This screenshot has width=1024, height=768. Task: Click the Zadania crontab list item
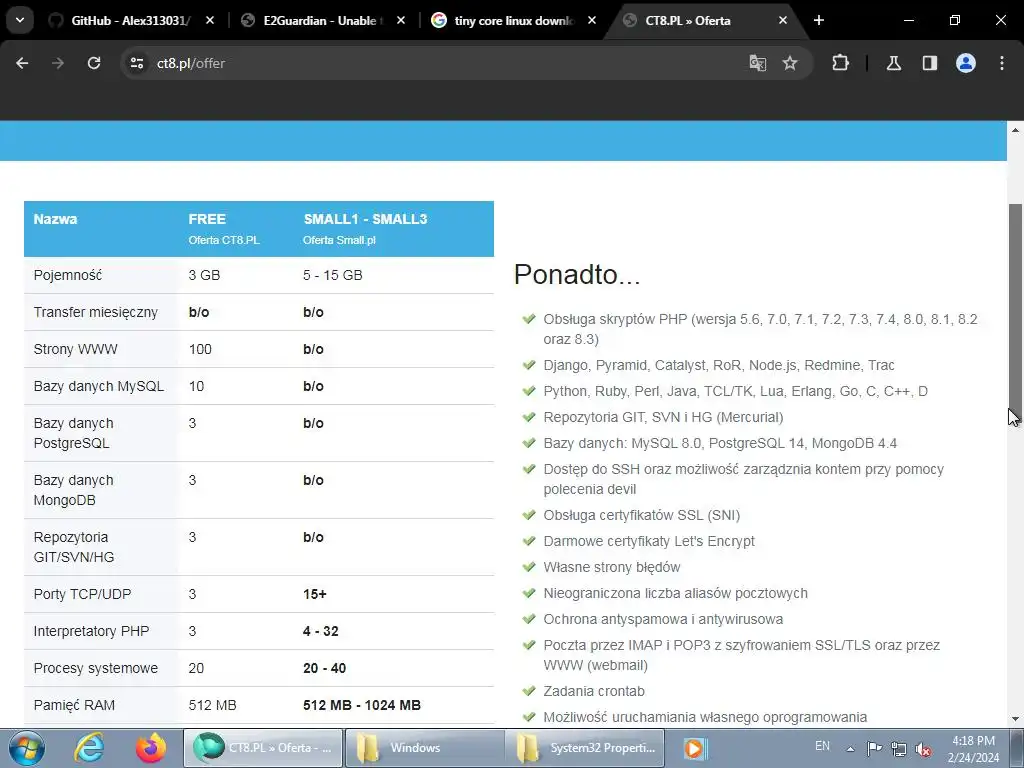(594, 691)
